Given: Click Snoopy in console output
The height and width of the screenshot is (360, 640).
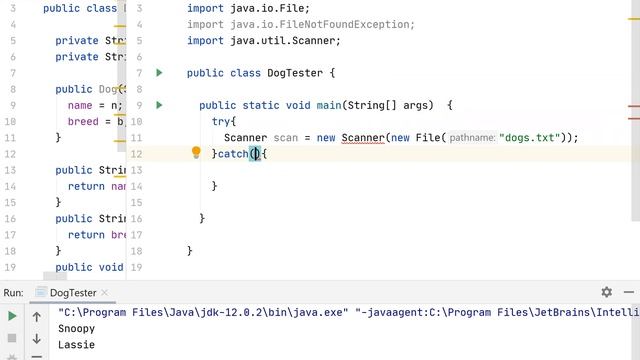Looking at the screenshot, I should click(x=76, y=329).
